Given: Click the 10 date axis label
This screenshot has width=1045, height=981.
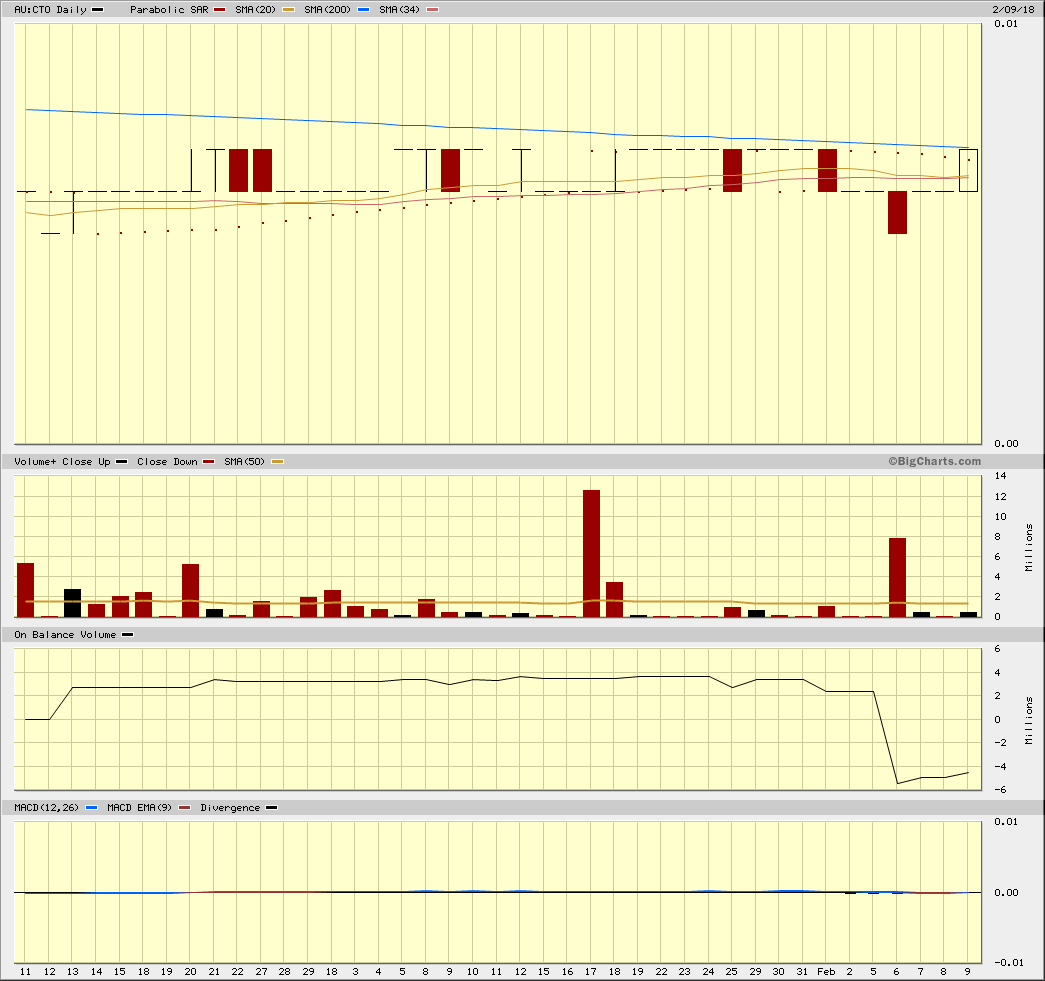Looking at the screenshot, I should 473,972.
